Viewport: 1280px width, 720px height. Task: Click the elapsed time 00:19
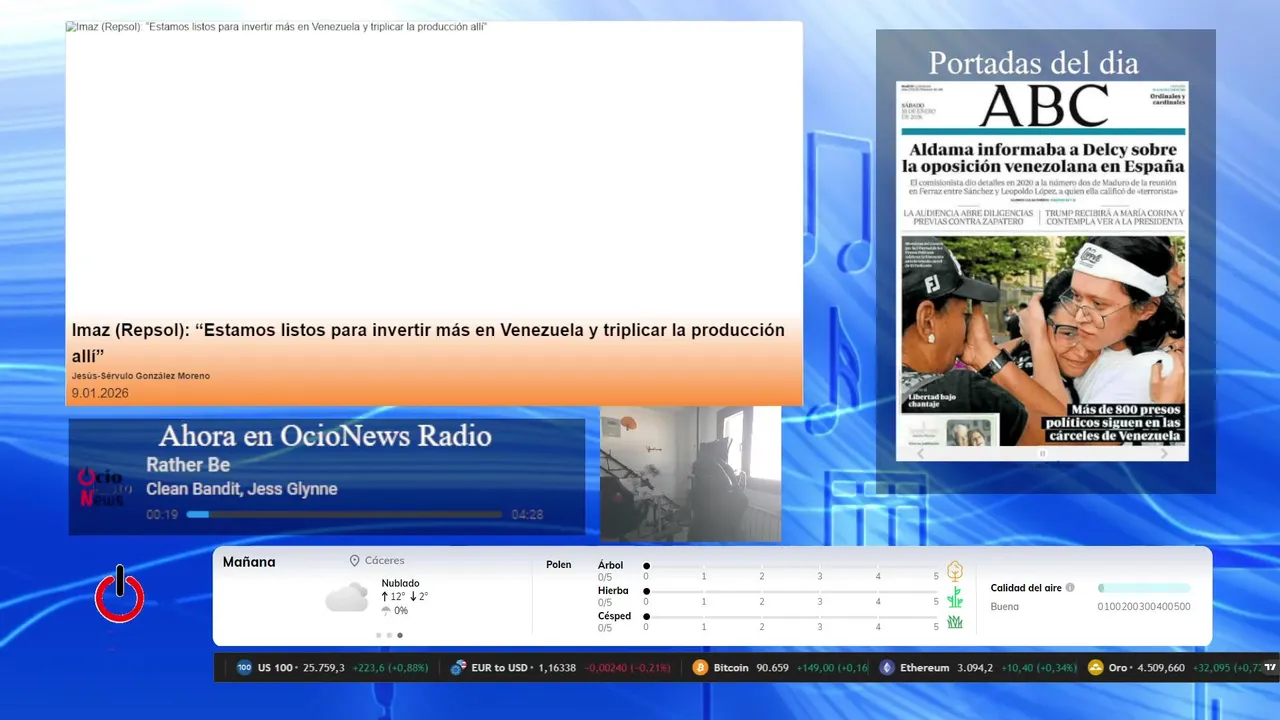[162, 515]
